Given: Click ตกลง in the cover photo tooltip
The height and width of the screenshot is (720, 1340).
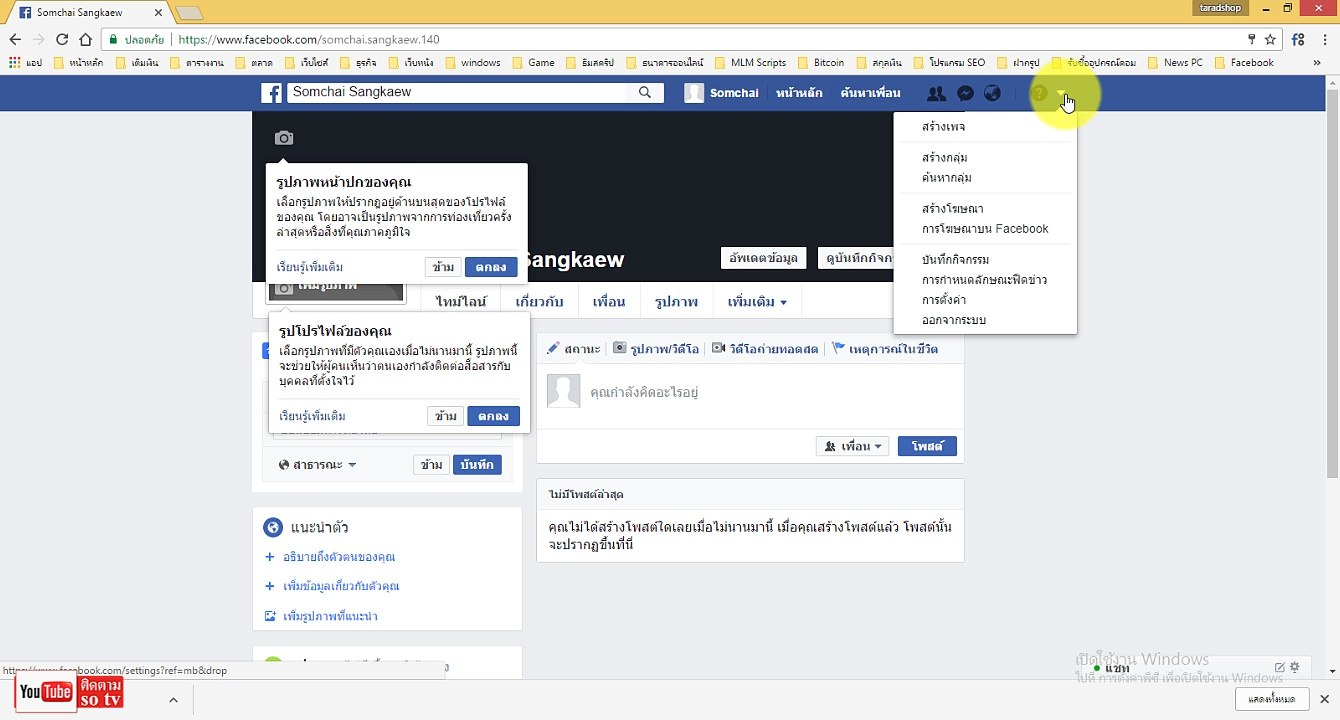Looking at the screenshot, I should 491,267.
